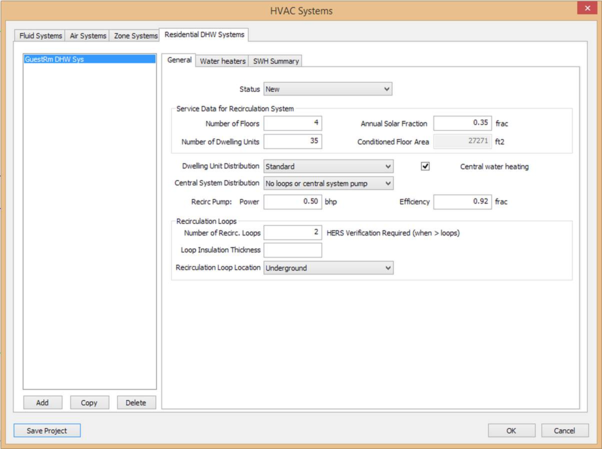Click the Loop Insulation Thickness field

(292, 250)
